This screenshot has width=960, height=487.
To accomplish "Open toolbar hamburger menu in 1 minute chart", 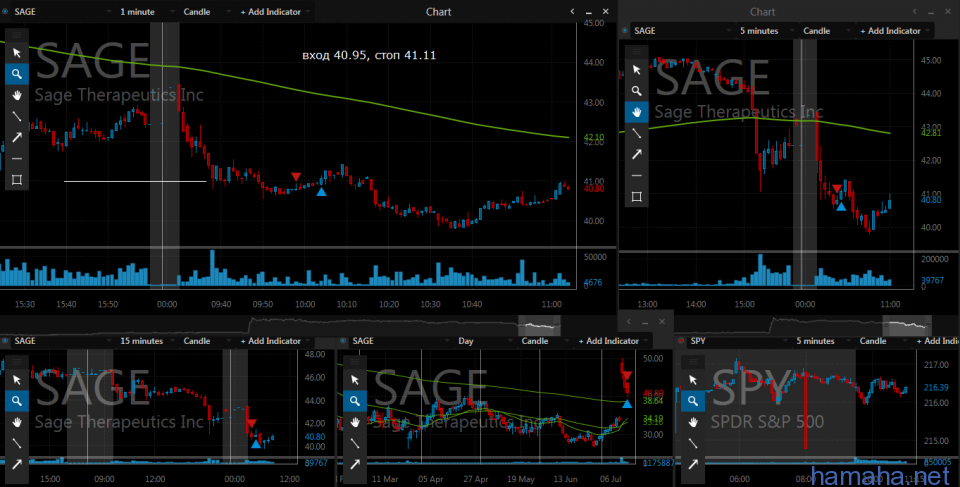I will click(x=17, y=35).
